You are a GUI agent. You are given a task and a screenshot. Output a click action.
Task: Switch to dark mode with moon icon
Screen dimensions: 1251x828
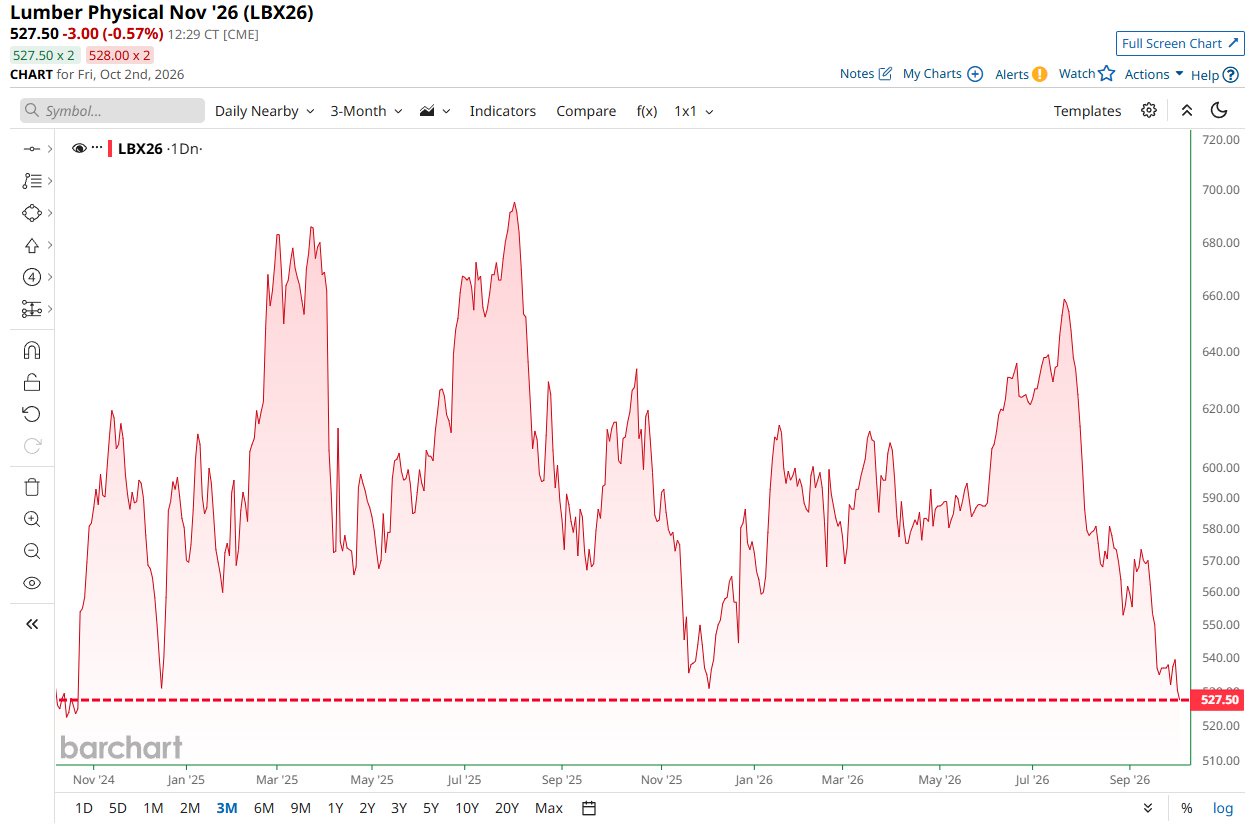click(x=1218, y=110)
